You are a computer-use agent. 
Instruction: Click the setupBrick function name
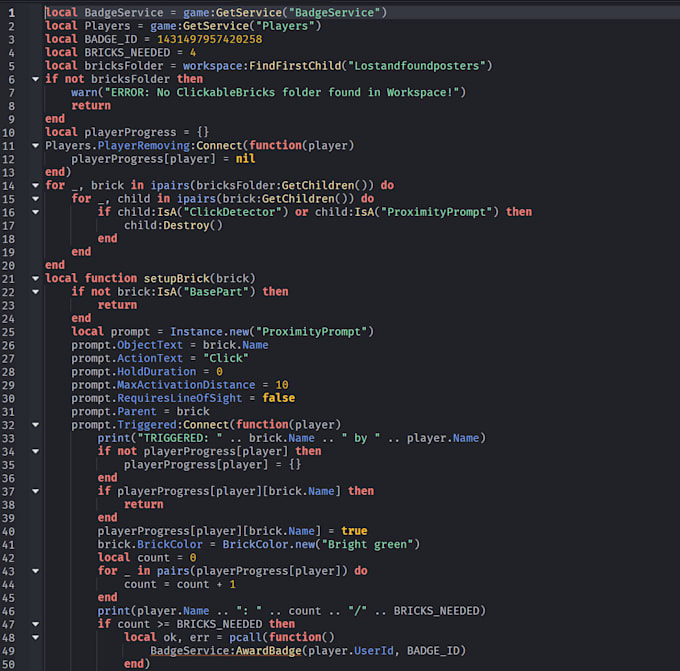(177, 278)
